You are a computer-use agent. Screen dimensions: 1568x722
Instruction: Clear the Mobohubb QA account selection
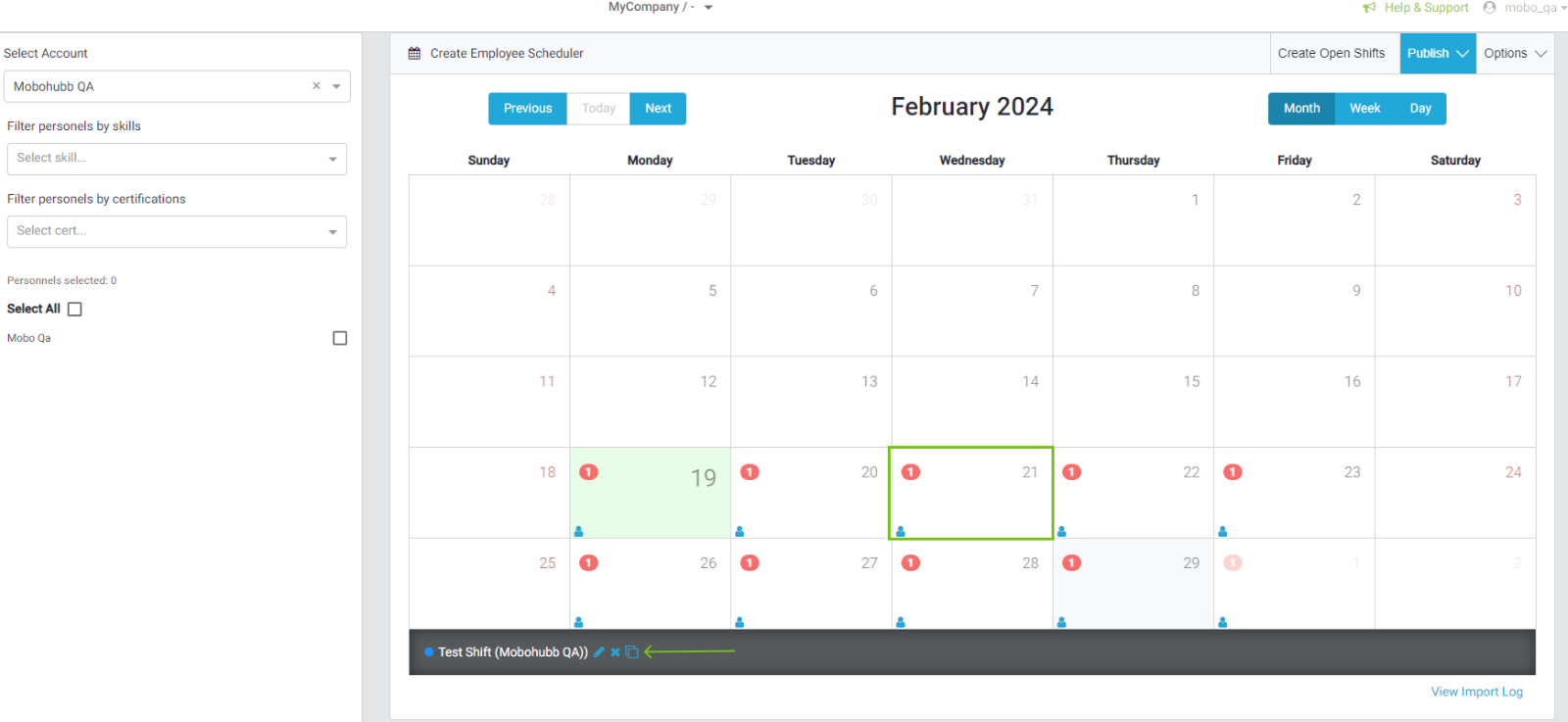pyautogui.click(x=317, y=86)
